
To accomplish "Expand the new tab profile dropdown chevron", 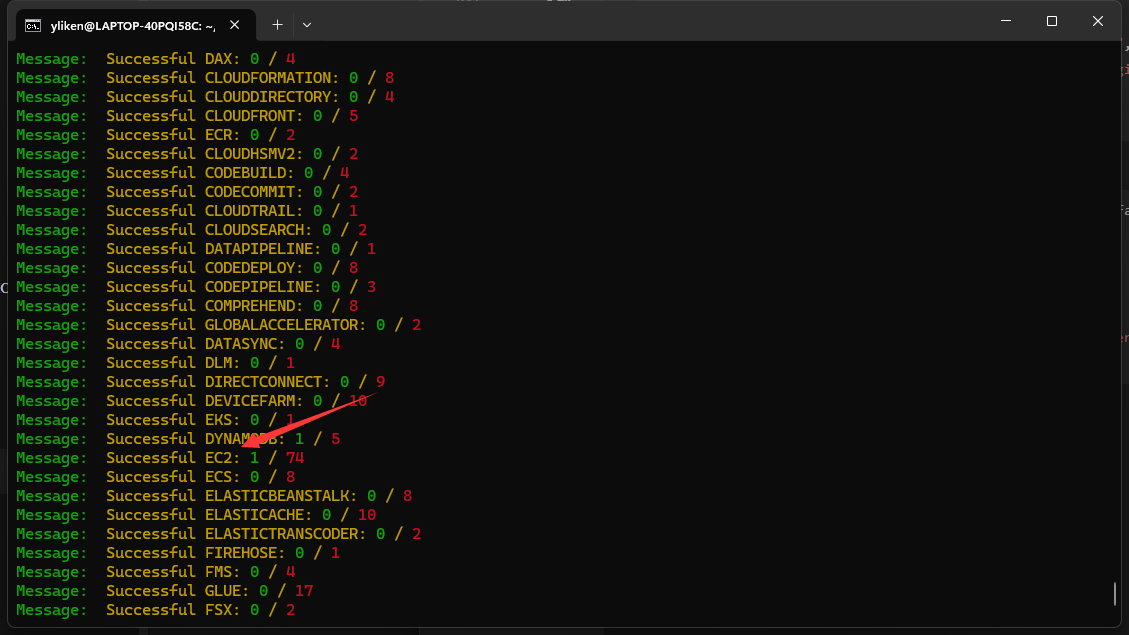I will coord(307,24).
